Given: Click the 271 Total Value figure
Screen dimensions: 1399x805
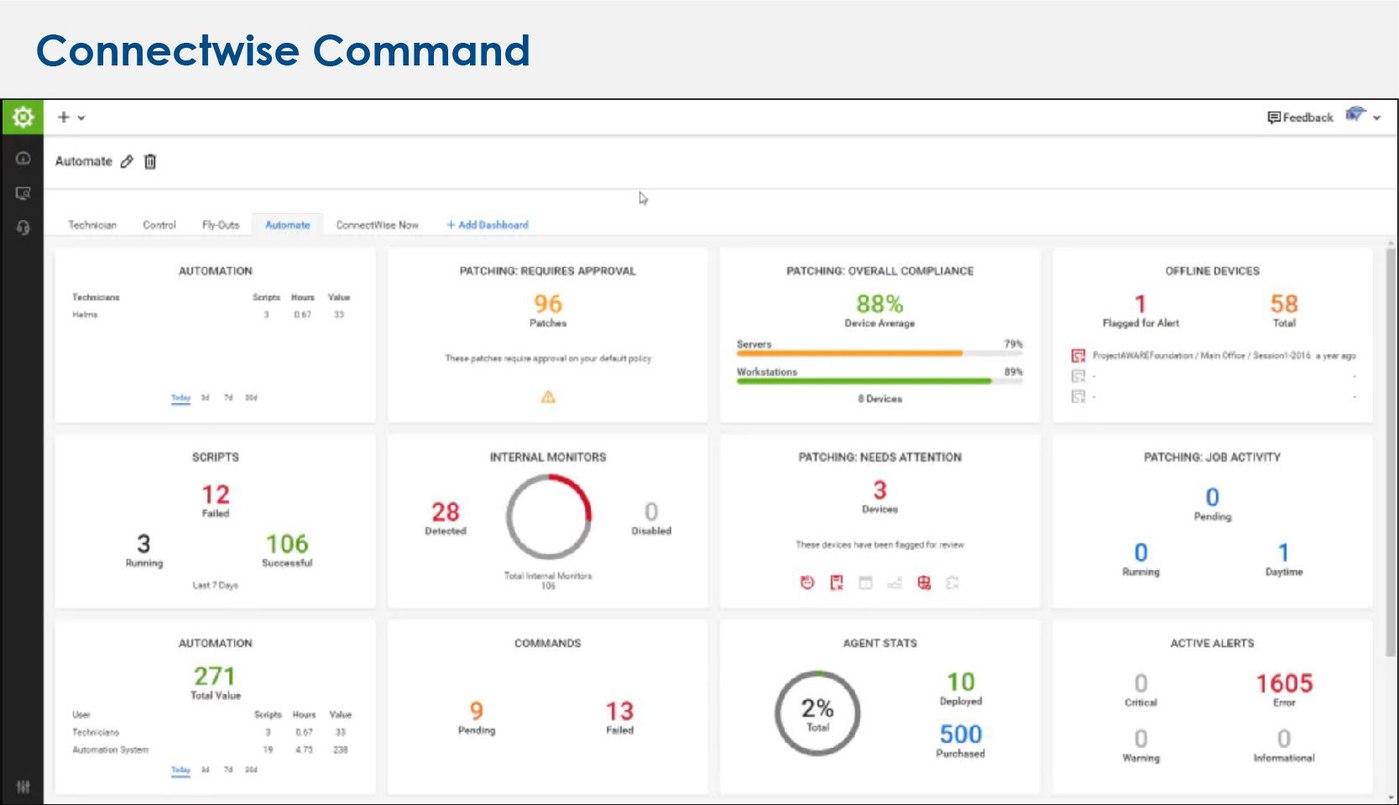Looking at the screenshot, I should 215,676.
